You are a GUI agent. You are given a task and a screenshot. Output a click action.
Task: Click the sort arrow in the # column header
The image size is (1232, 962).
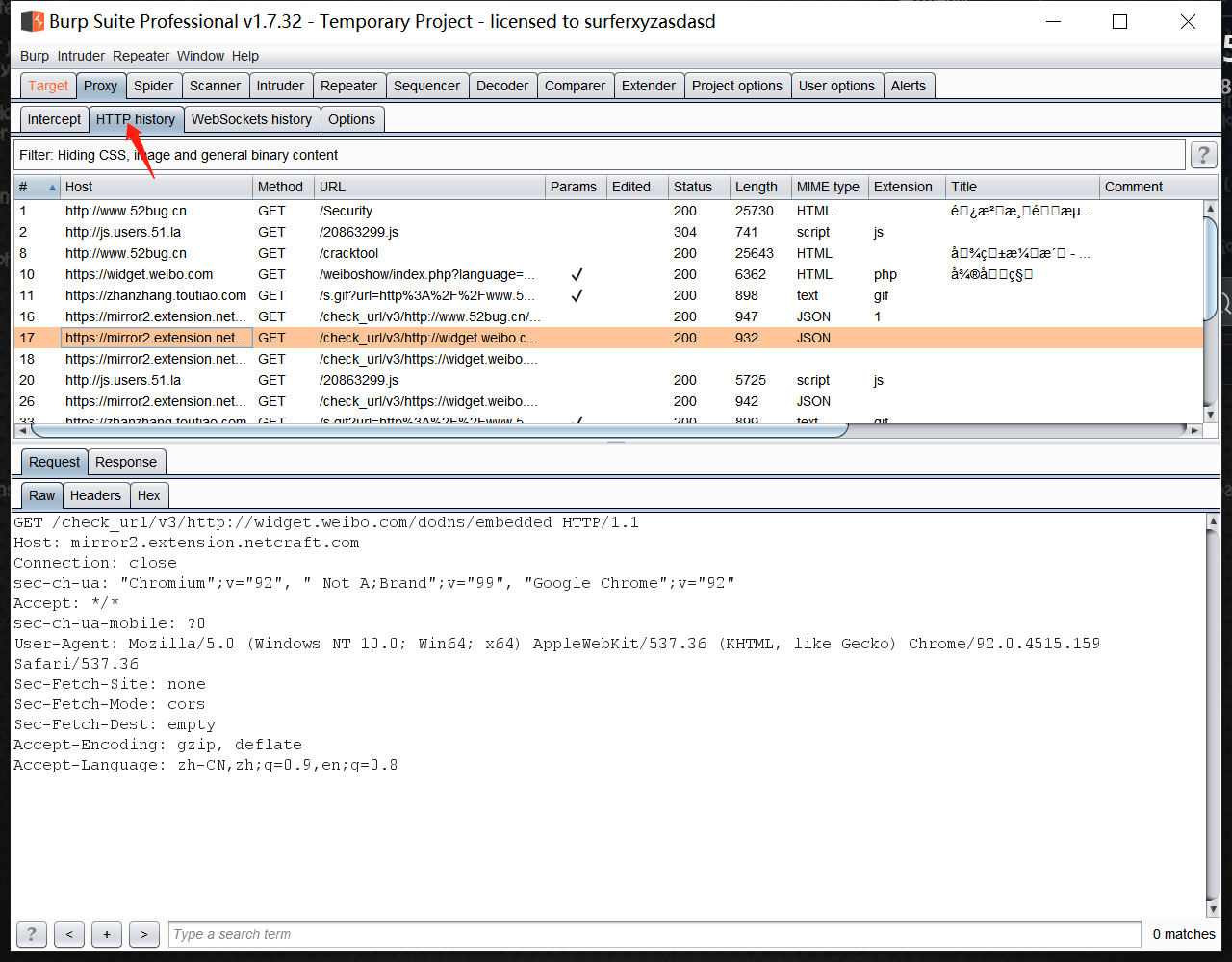pos(52,188)
